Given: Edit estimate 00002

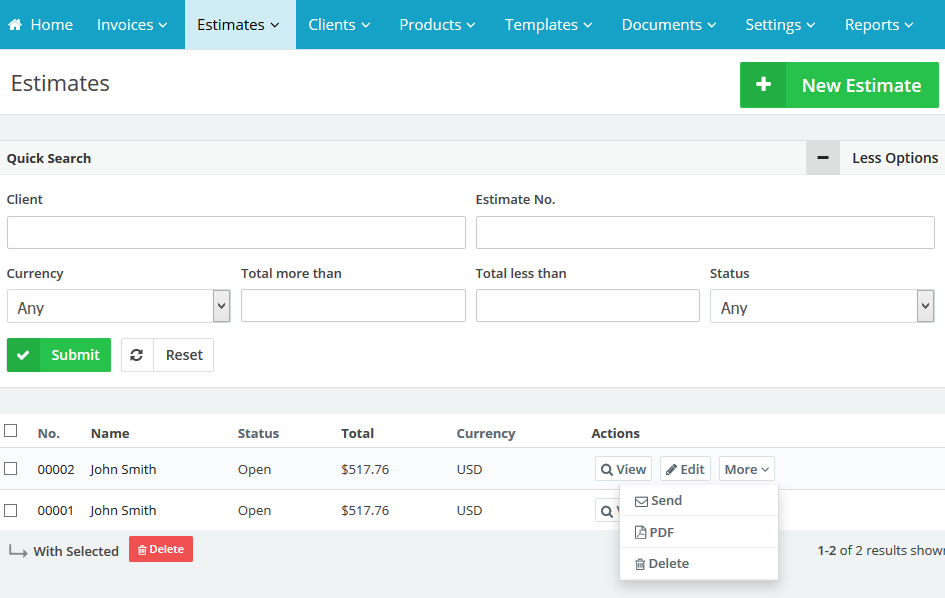Looking at the screenshot, I should coord(685,469).
